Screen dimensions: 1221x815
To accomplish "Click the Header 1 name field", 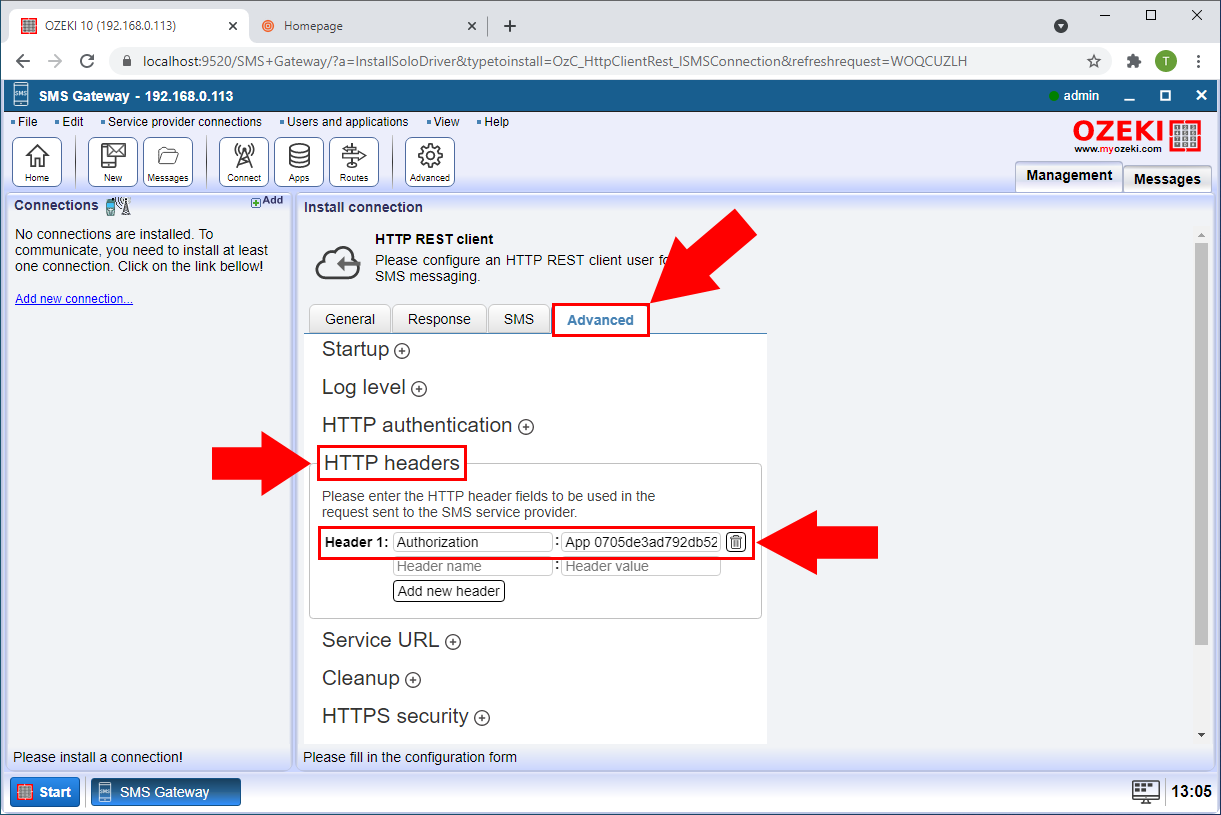I will pos(473,542).
